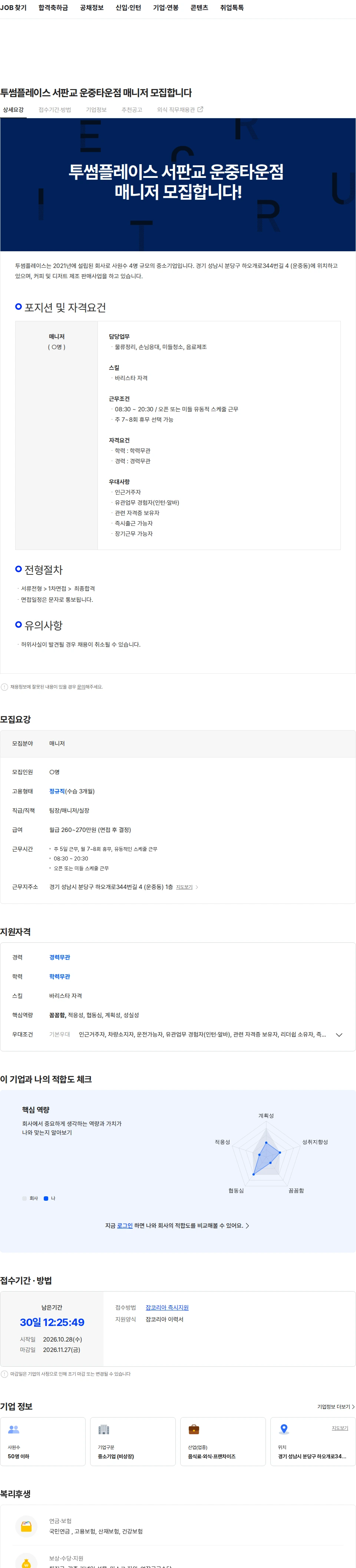Click the 월급 260~270만원 salary text
The width and height of the screenshot is (356, 1568).
tap(90, 830)
